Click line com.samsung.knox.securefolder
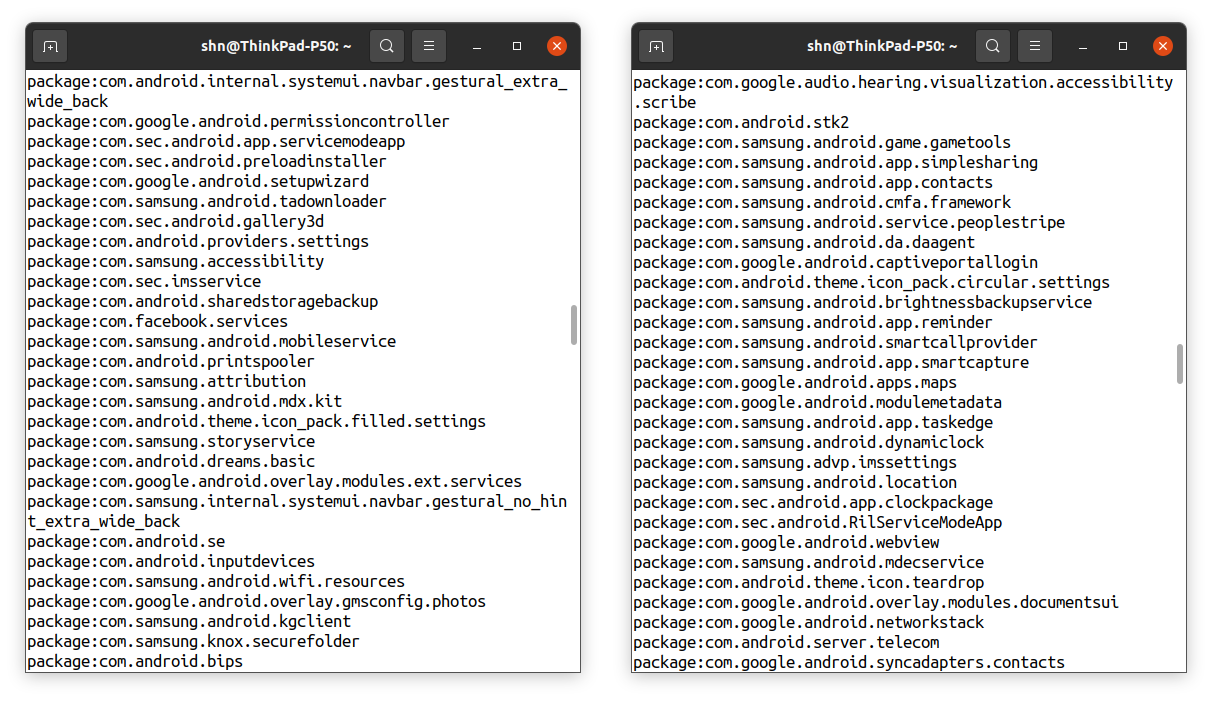1212x701 pixels. pos(194,642)
